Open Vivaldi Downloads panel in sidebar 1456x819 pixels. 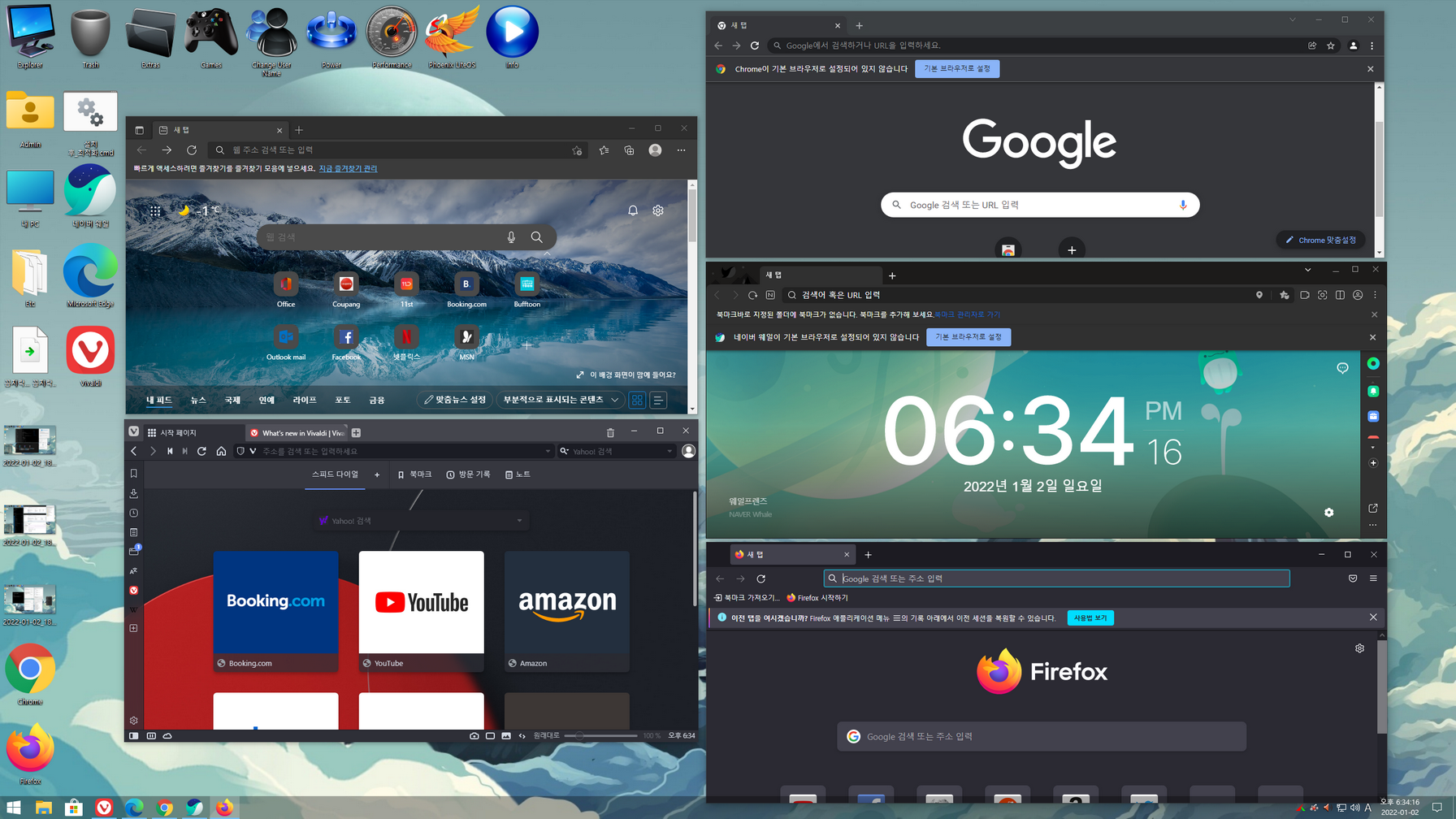(x=134, y=493)
